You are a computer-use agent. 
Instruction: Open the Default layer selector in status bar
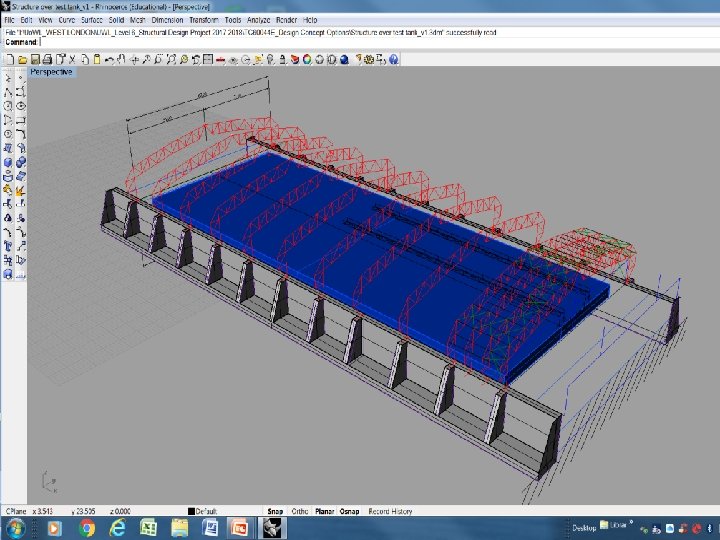click(206, 511)
